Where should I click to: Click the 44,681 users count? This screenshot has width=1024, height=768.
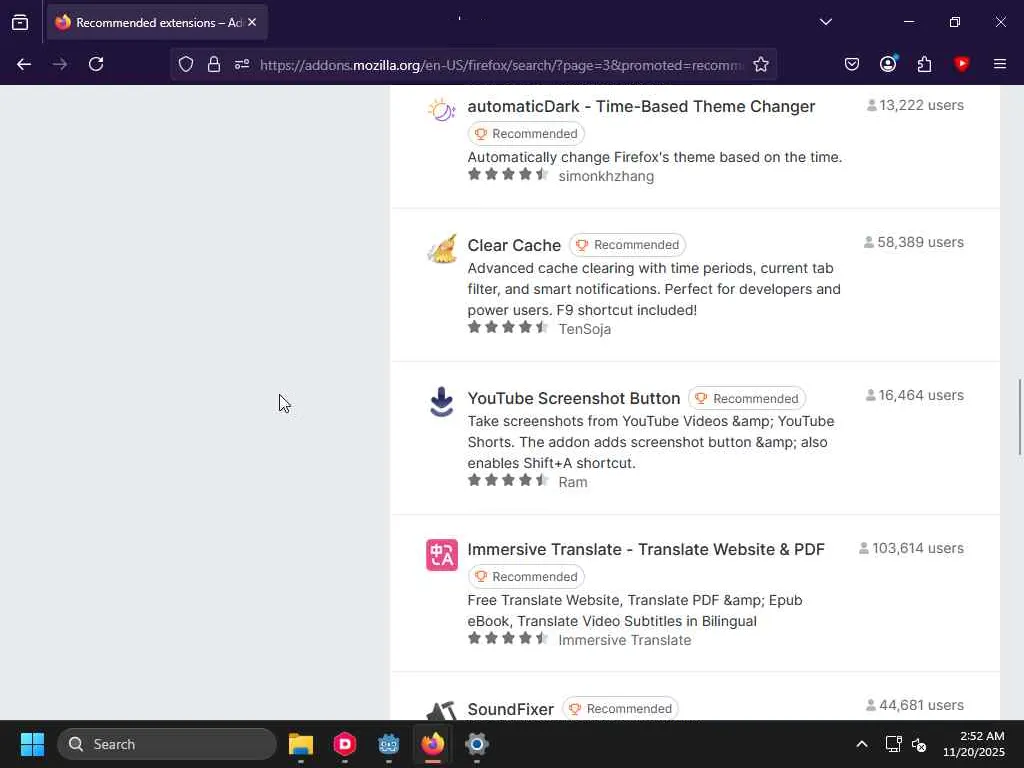coord(914,705)
